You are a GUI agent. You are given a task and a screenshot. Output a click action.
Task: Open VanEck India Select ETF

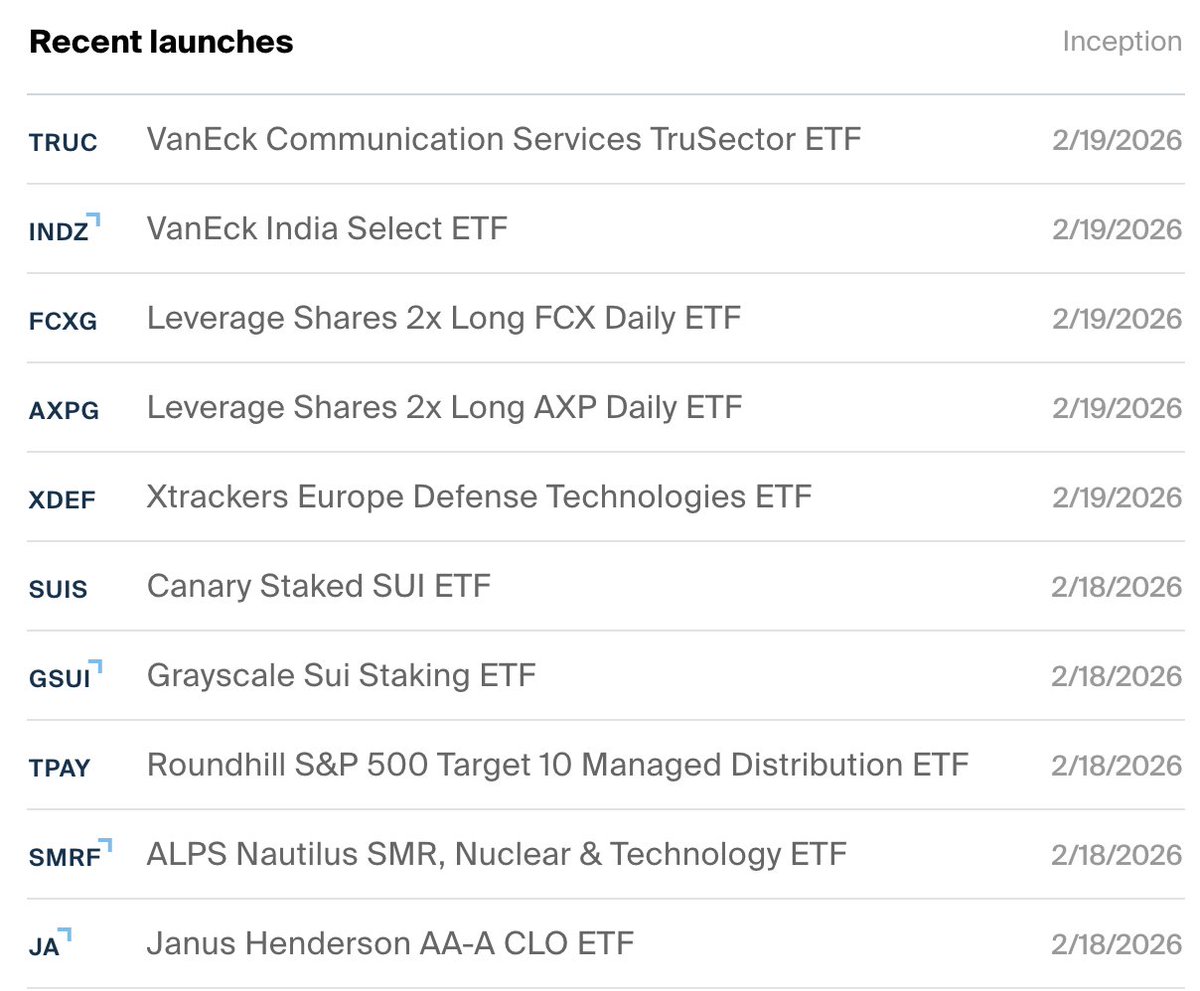pos(327,229)
